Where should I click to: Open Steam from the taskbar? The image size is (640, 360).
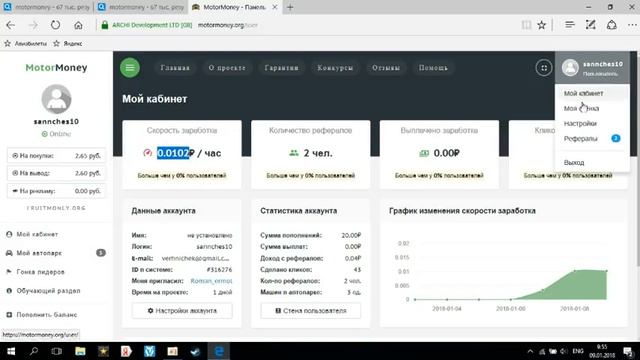tap(196, 351)
